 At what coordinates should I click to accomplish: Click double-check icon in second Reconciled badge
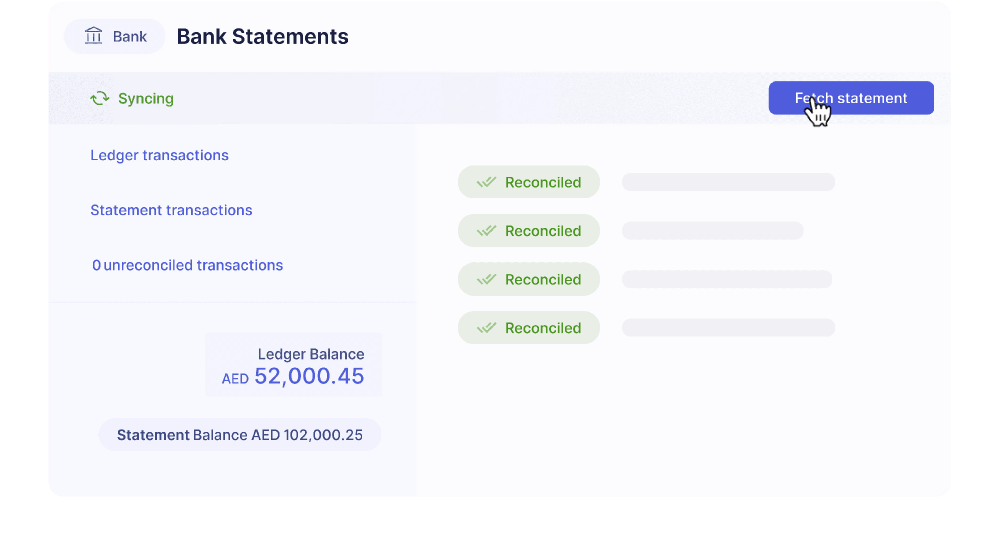pyautogui.click(x=486, y=231)
